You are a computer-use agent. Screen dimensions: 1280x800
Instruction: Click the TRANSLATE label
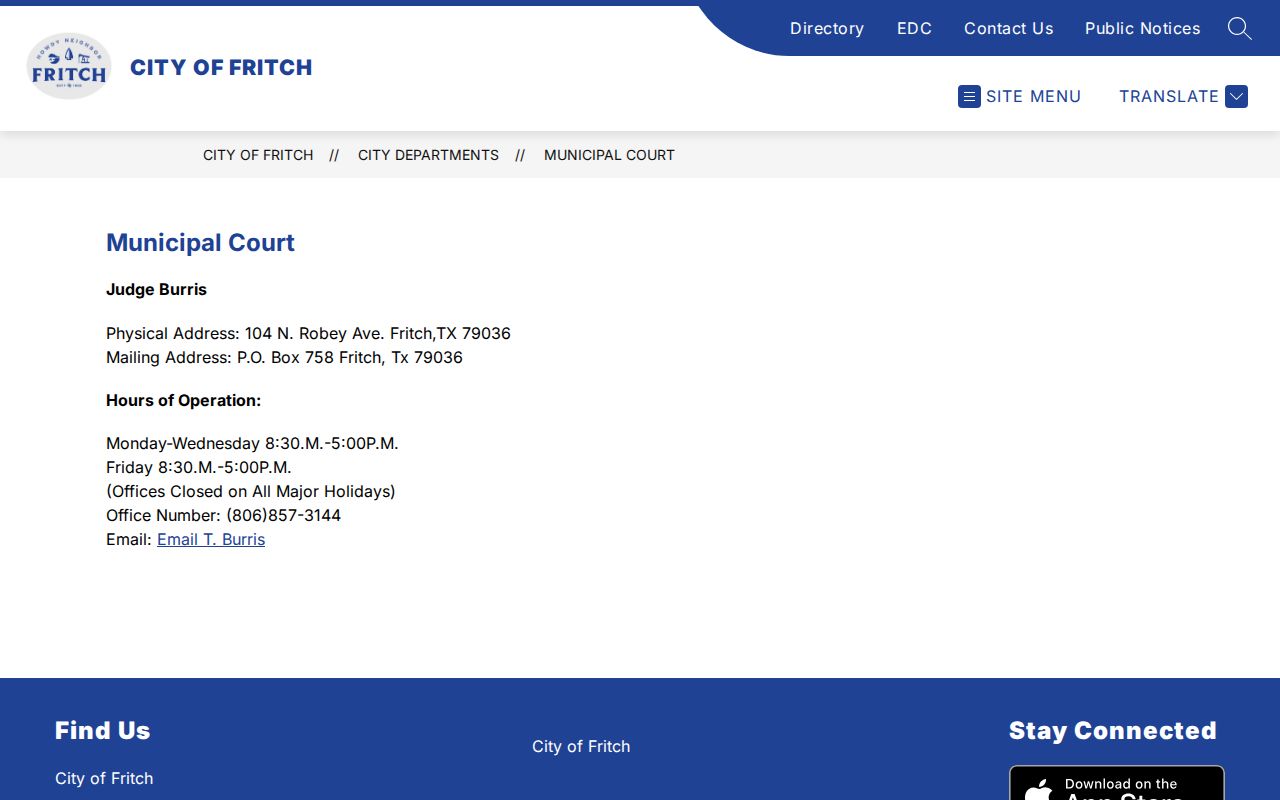[x=1169, y=96]
